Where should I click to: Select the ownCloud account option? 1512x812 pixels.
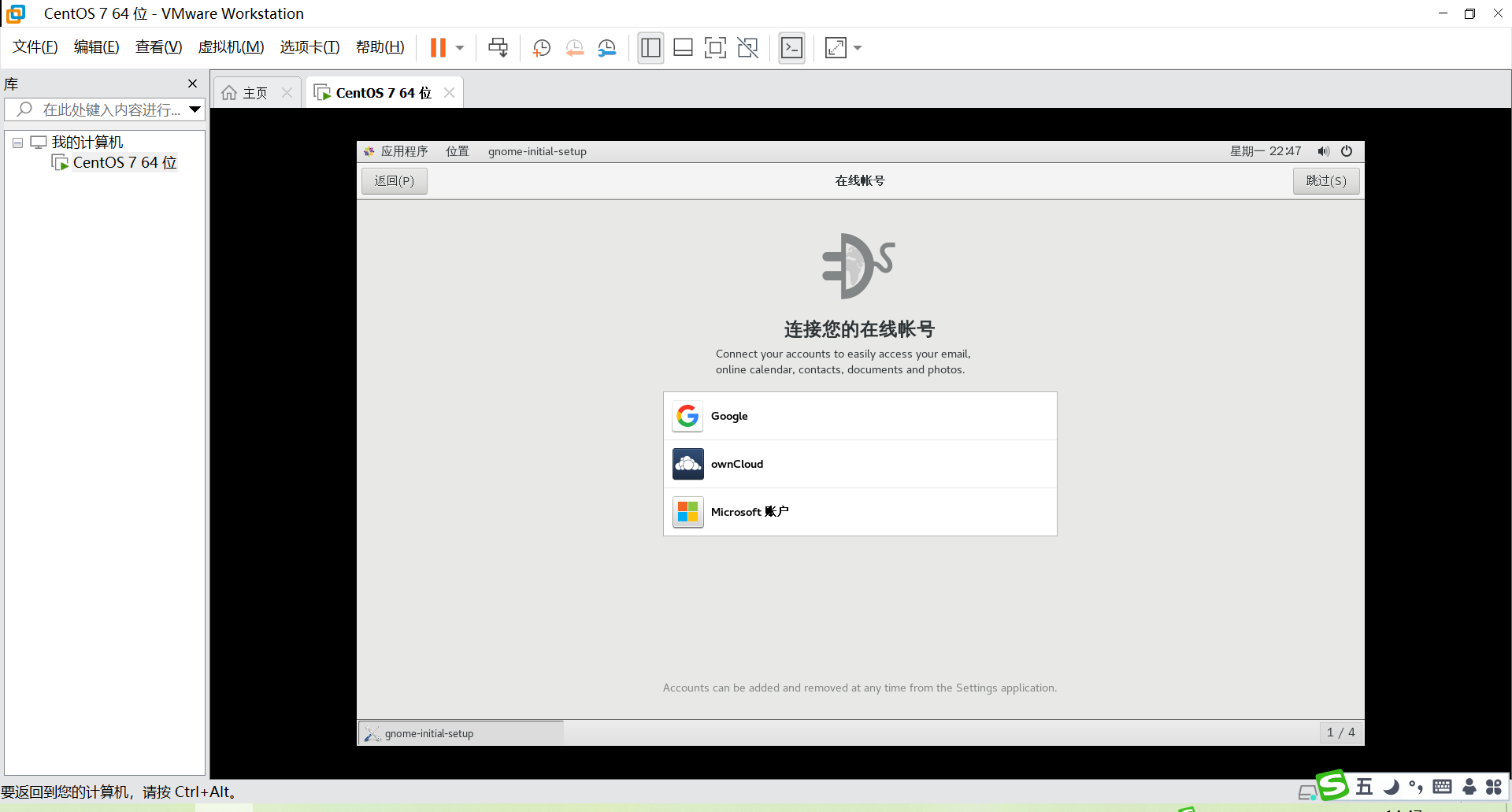pyautogui.click(x=860, y=464)
